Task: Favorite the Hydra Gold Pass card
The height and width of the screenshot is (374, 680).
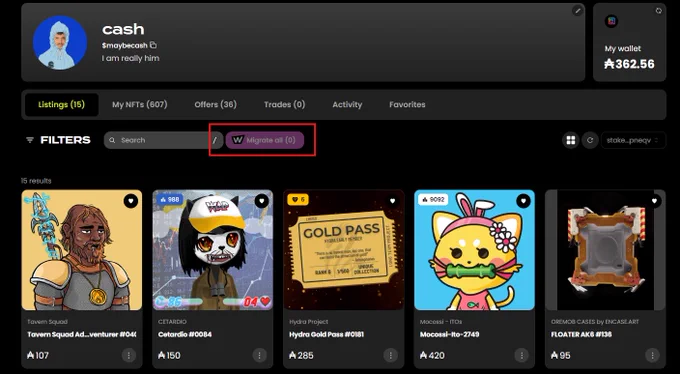Action: [392, 201]
